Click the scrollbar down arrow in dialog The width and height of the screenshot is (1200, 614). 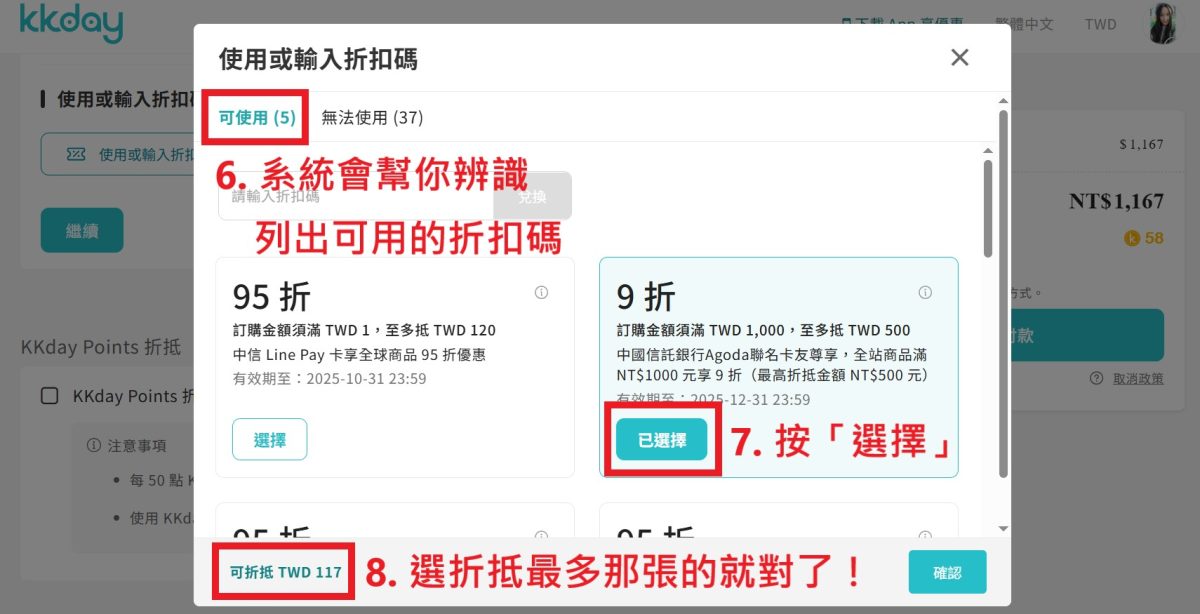pos(1003,527)
